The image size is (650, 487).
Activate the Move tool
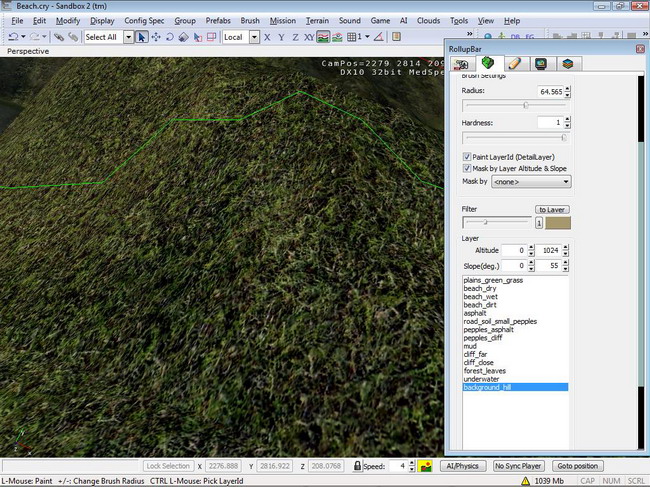point(156,37)
